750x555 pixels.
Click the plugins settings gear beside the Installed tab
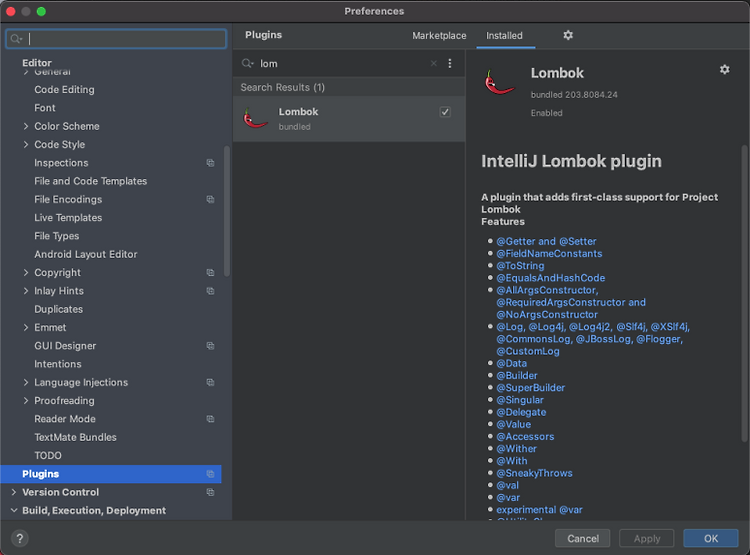[x=568, y=35]
